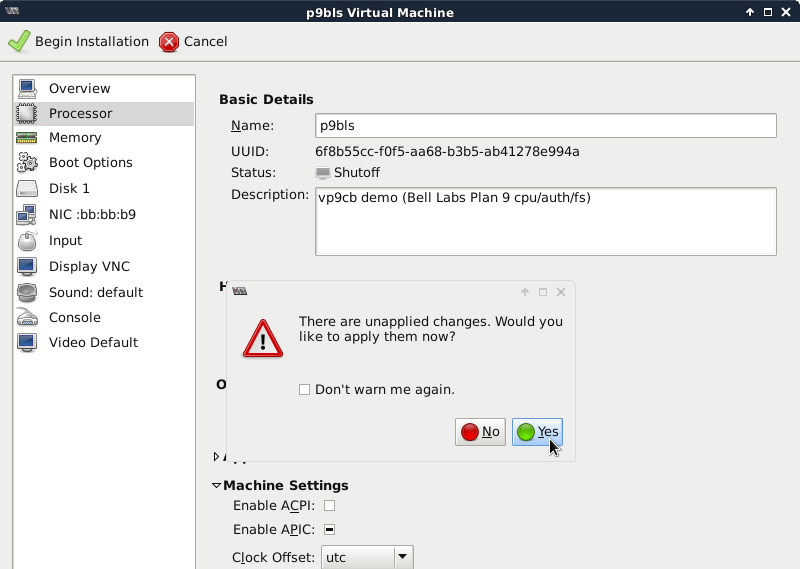Click the Sound default speaker icon
Viewport: 800px width, 569px height.
click(x=27, y=293)
